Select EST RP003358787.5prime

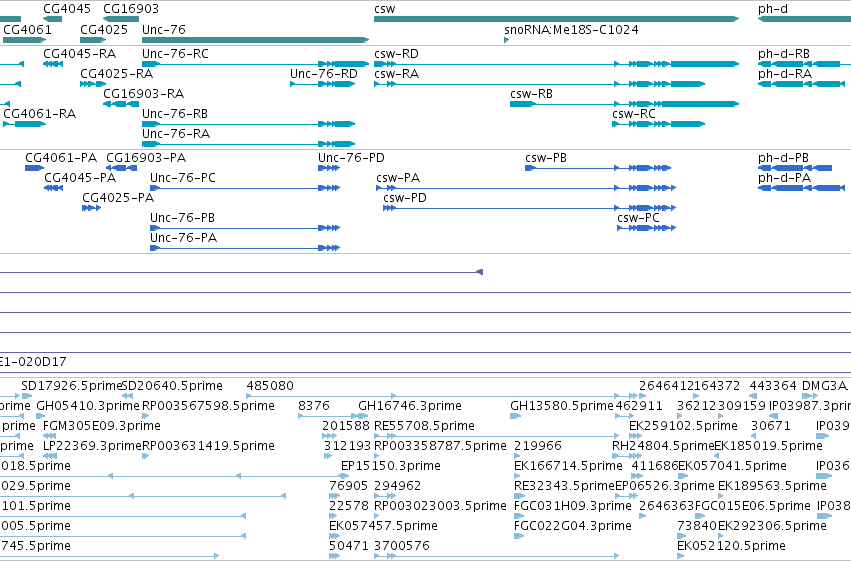[440, 446]
